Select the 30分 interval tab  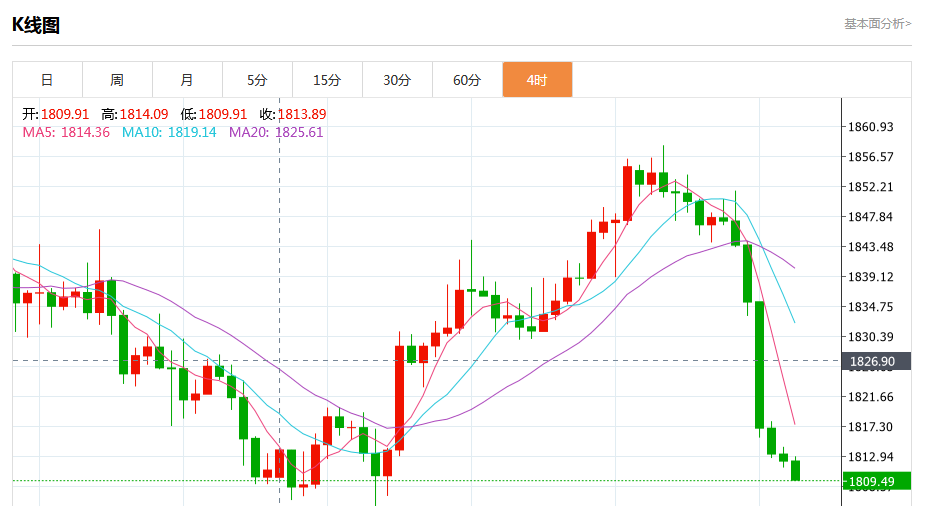click(397, 80)
